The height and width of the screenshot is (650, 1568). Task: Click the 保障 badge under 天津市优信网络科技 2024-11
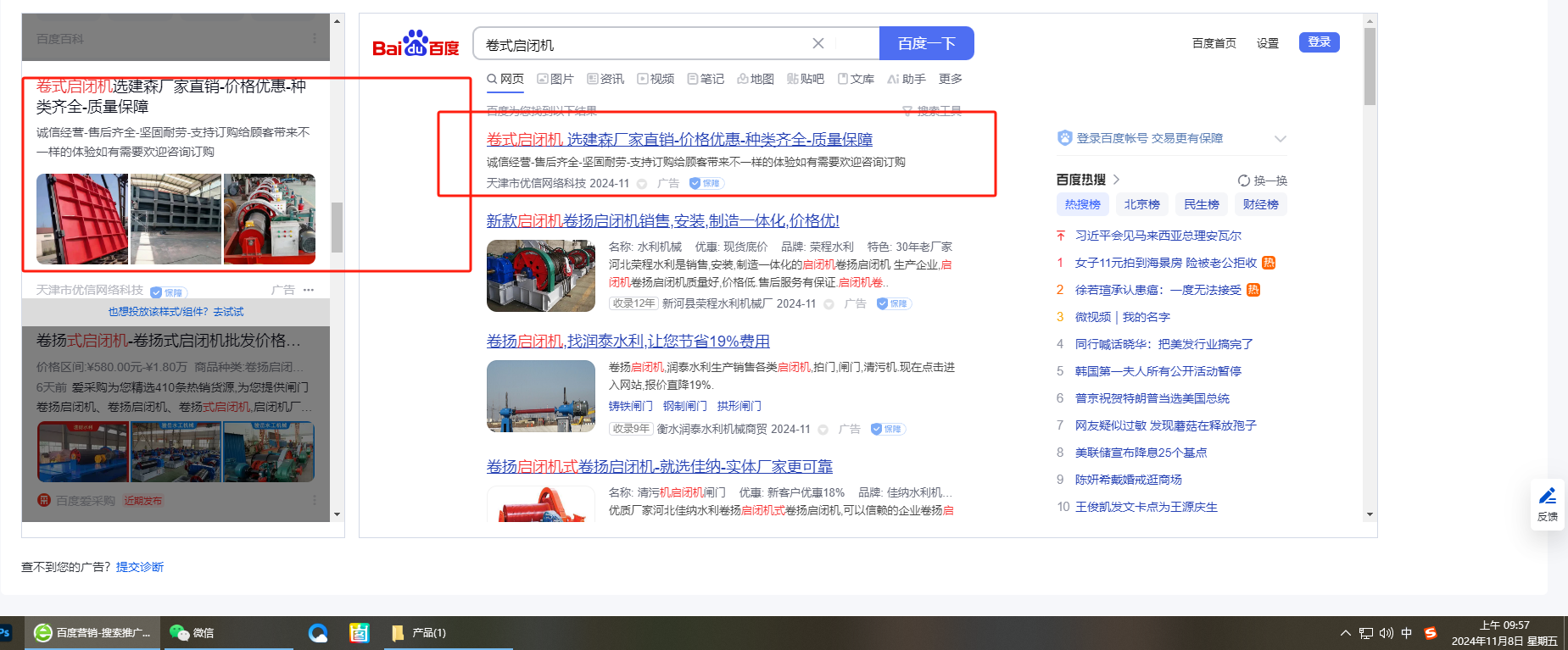click(706, 183)
